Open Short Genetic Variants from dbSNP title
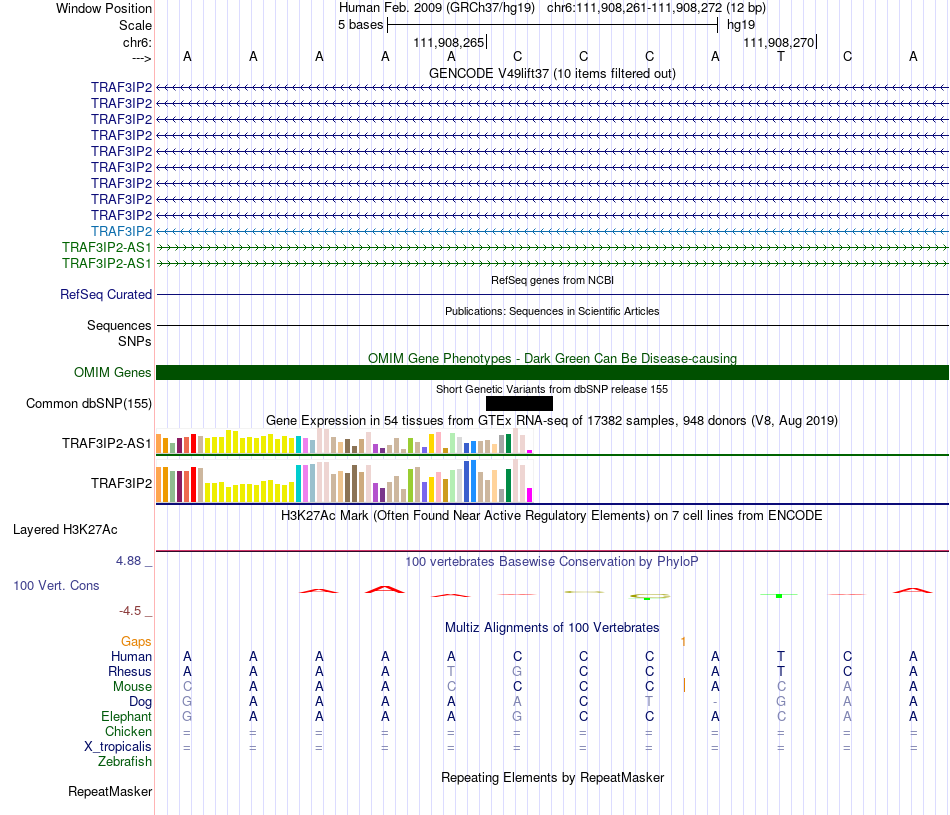The image size is (950, 815). [x=552, y=390]
